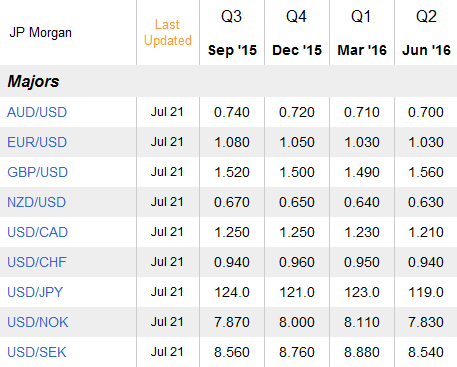The image size is (457, 367).
Task: Open the EUR/USD currency pair link
Action: 37,142
